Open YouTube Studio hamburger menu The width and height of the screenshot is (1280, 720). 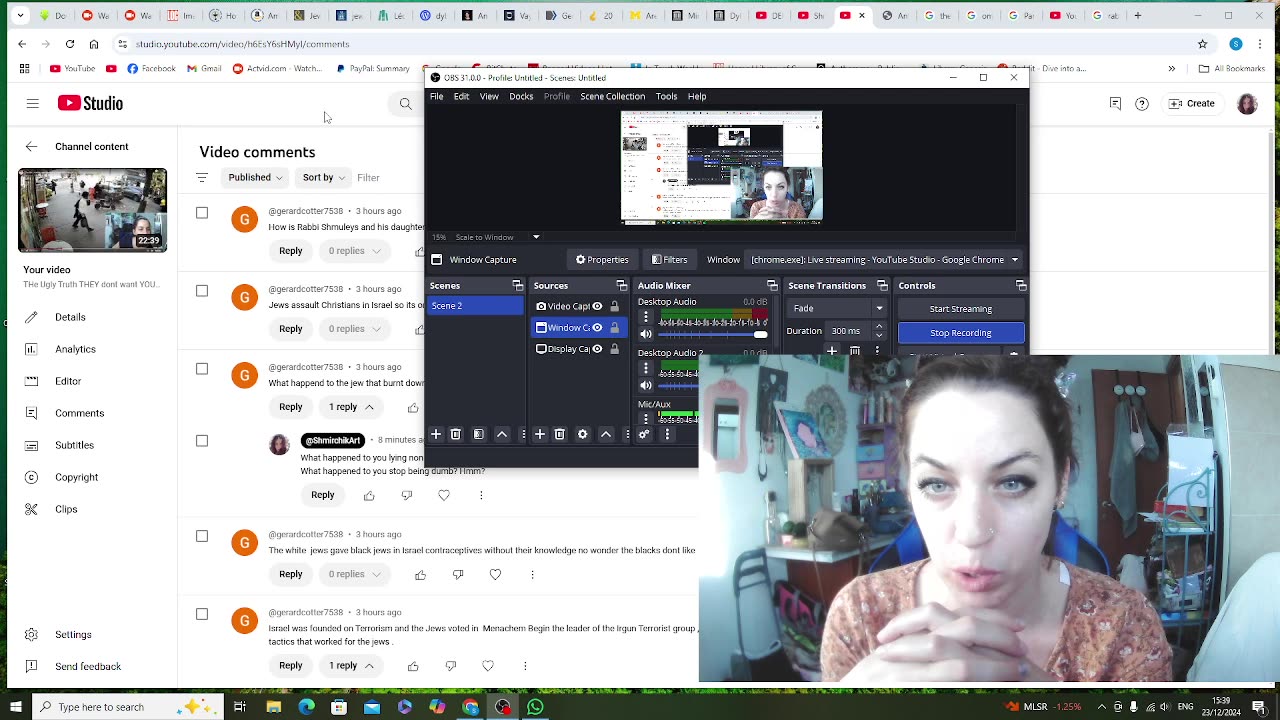pos(32,103)
